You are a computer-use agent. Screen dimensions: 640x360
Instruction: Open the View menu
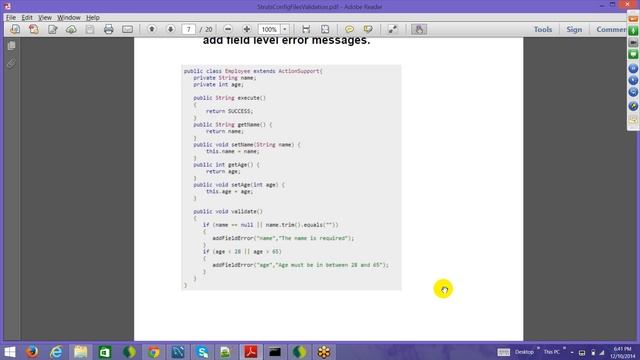[x=45, y=18]
